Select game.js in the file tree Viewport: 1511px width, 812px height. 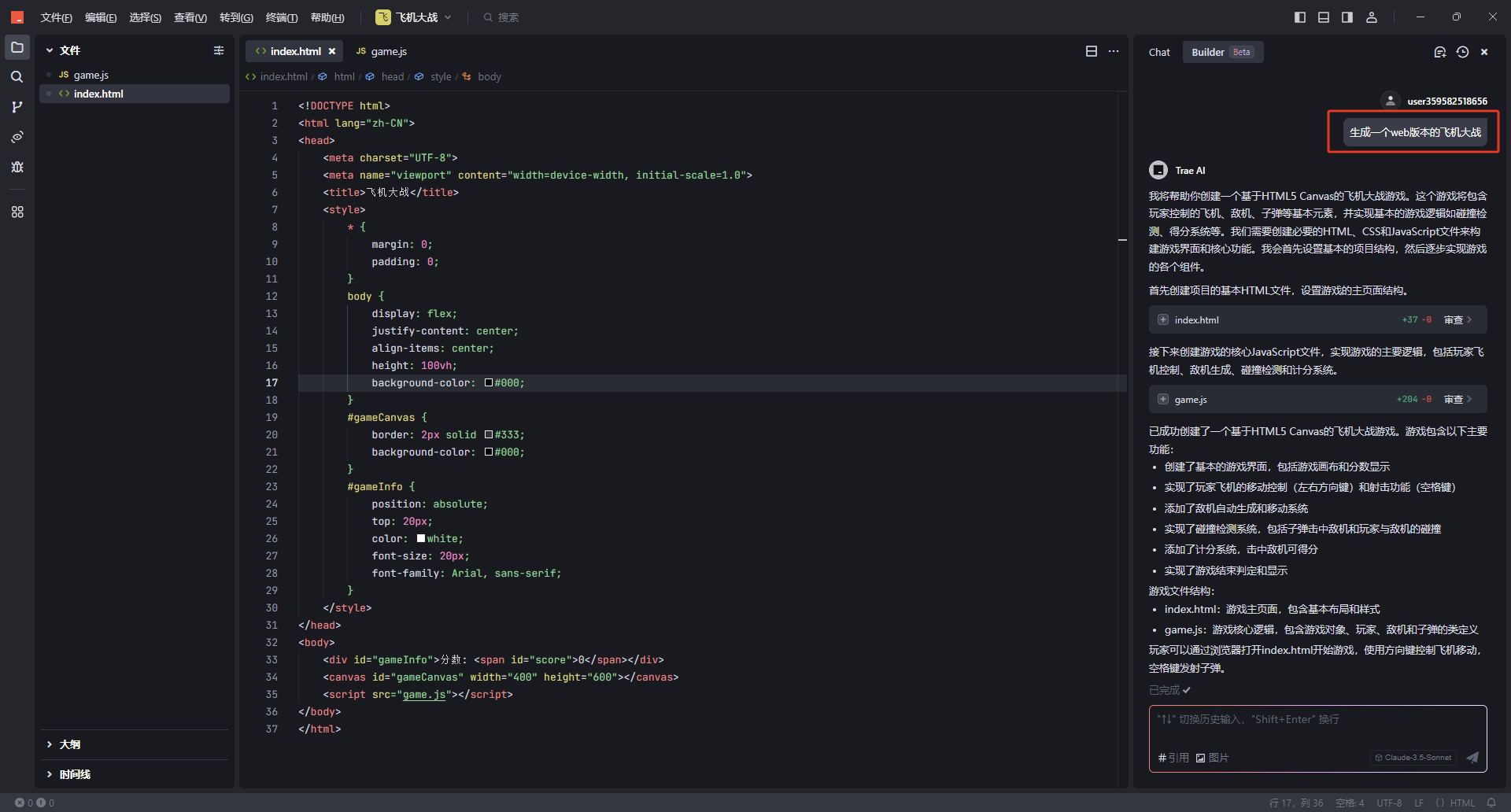(135, 75)
